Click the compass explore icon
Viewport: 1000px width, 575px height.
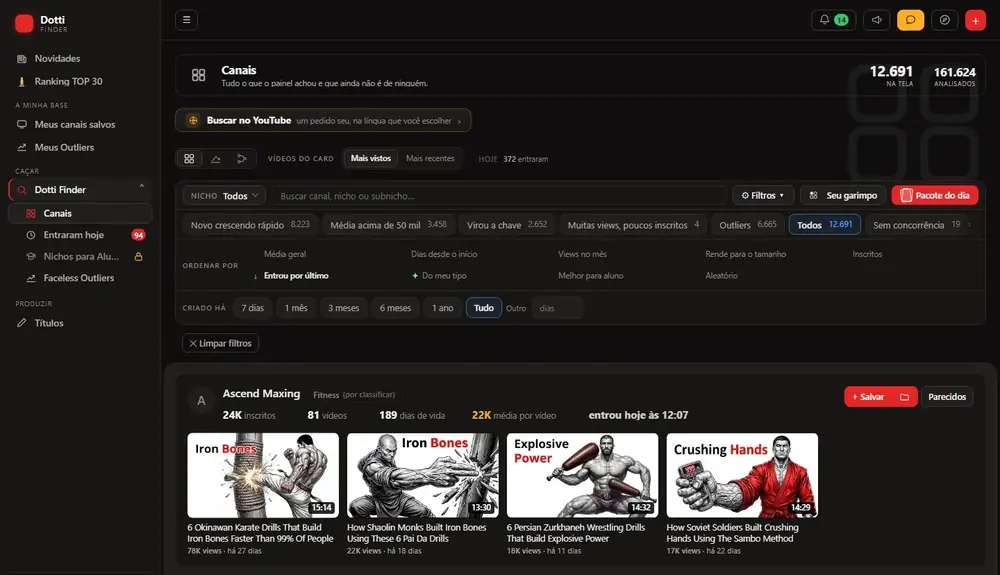coord(945,20)
